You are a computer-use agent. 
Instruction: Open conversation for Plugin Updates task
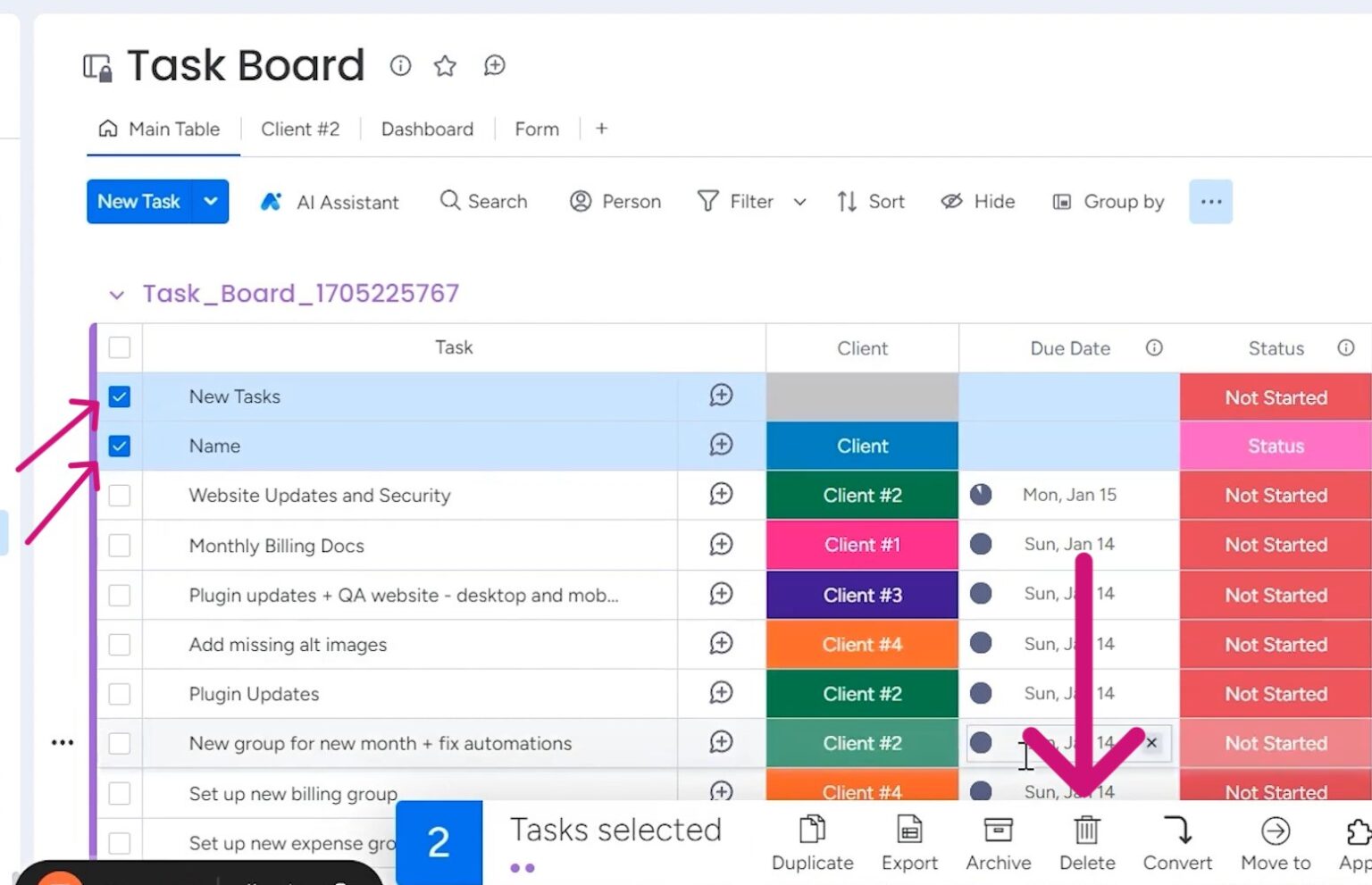click(x=720, y=693)
